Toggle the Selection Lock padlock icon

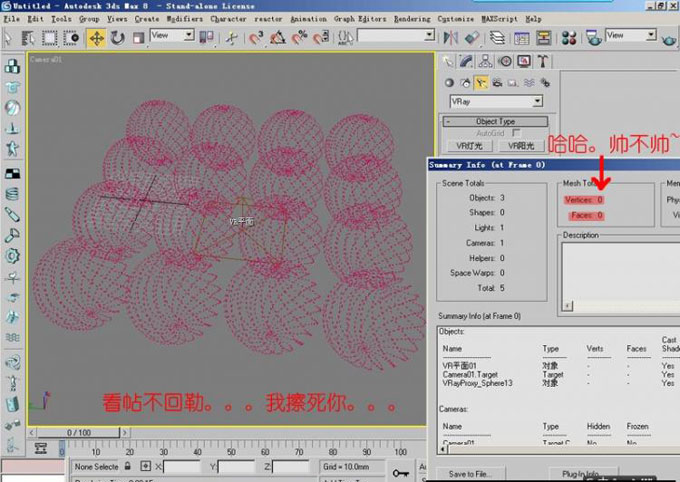tap(128, 466)
